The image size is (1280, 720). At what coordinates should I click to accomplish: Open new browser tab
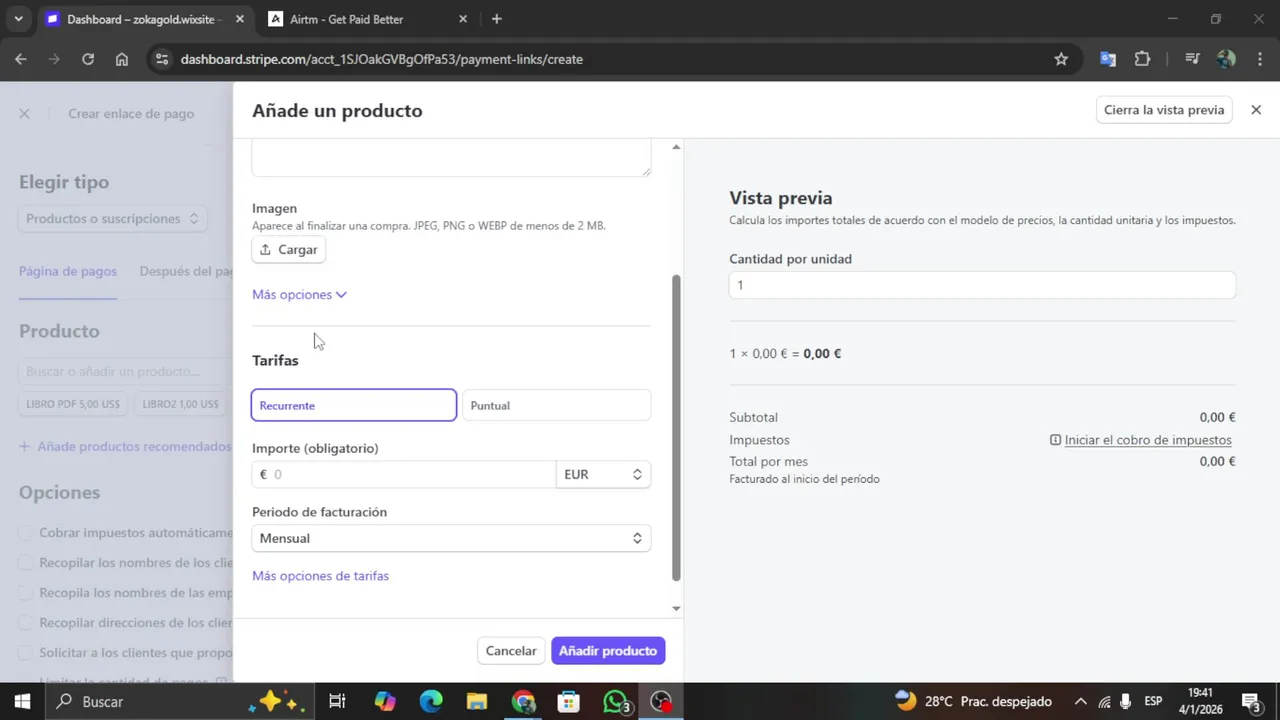coord(497,19)
